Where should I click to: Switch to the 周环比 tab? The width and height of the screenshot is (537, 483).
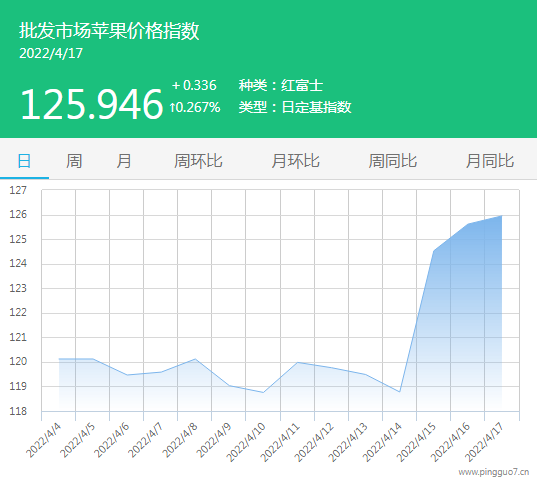pos(198,160)
